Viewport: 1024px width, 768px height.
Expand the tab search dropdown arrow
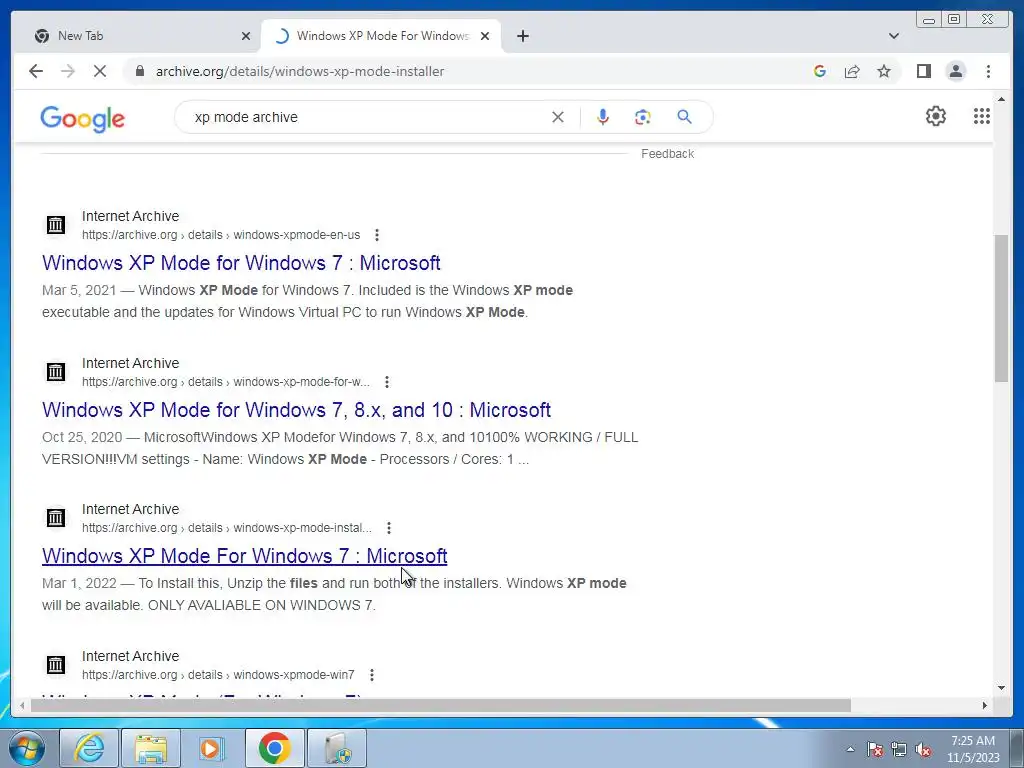[x=893, y=36]
